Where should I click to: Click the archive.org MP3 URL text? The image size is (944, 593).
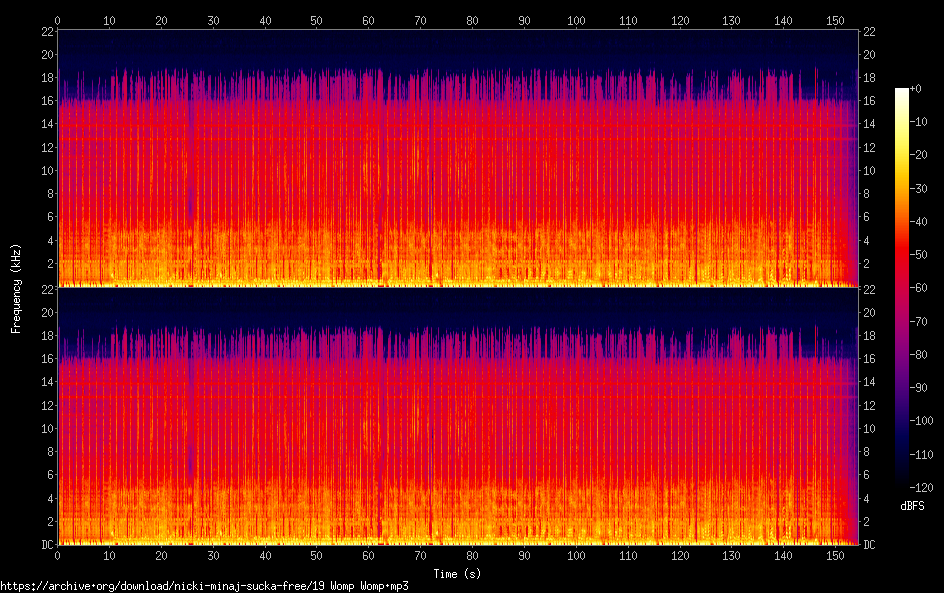pos(204,586)
